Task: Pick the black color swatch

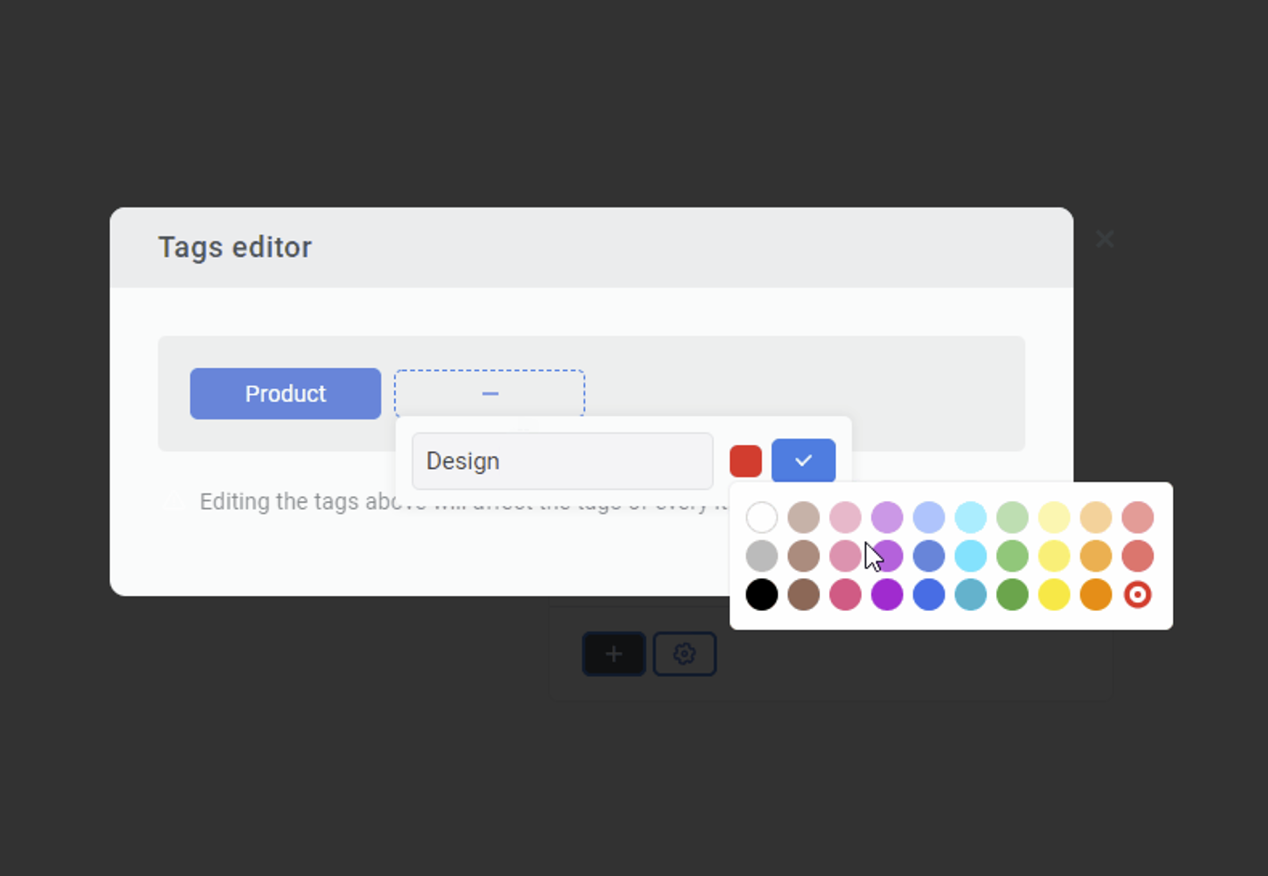Action: click(762, 595)
